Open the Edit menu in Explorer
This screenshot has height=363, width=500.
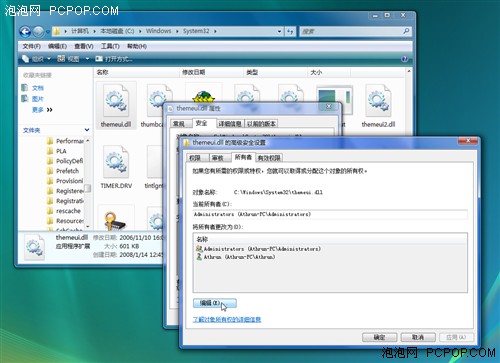tap(57, 46)
